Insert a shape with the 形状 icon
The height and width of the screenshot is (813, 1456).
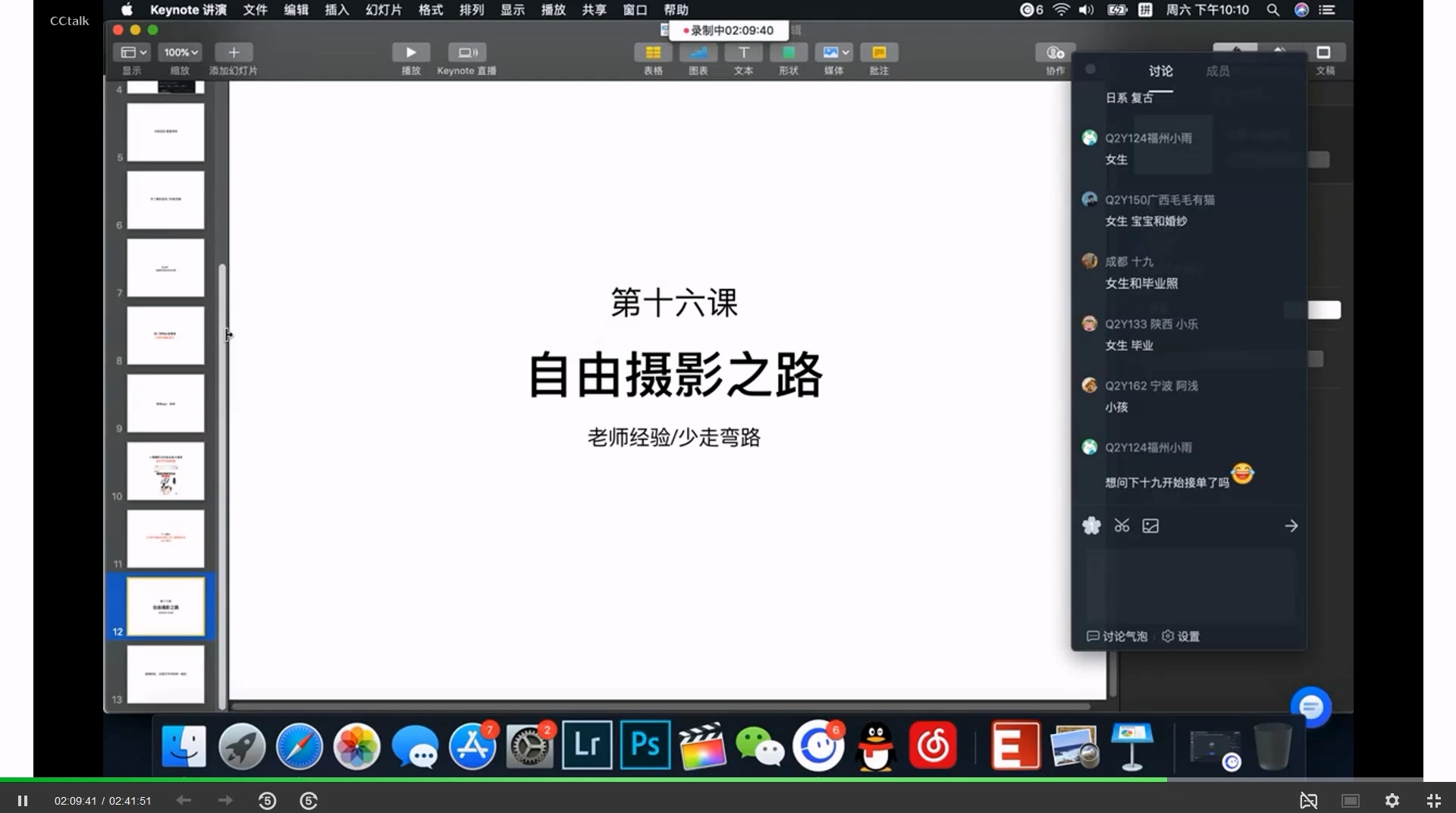[789, 52]
